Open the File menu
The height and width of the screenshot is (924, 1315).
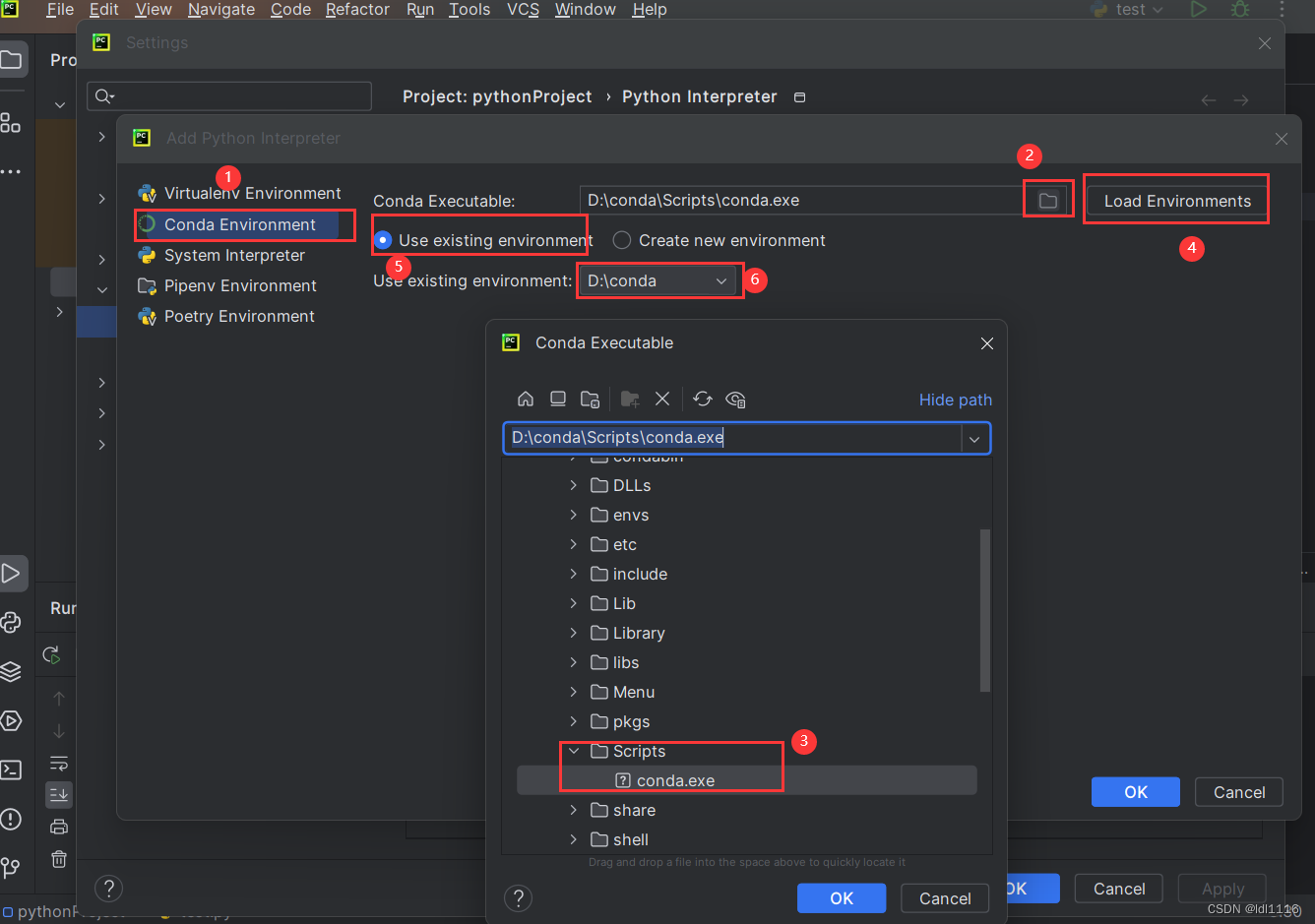coord(60,9)
